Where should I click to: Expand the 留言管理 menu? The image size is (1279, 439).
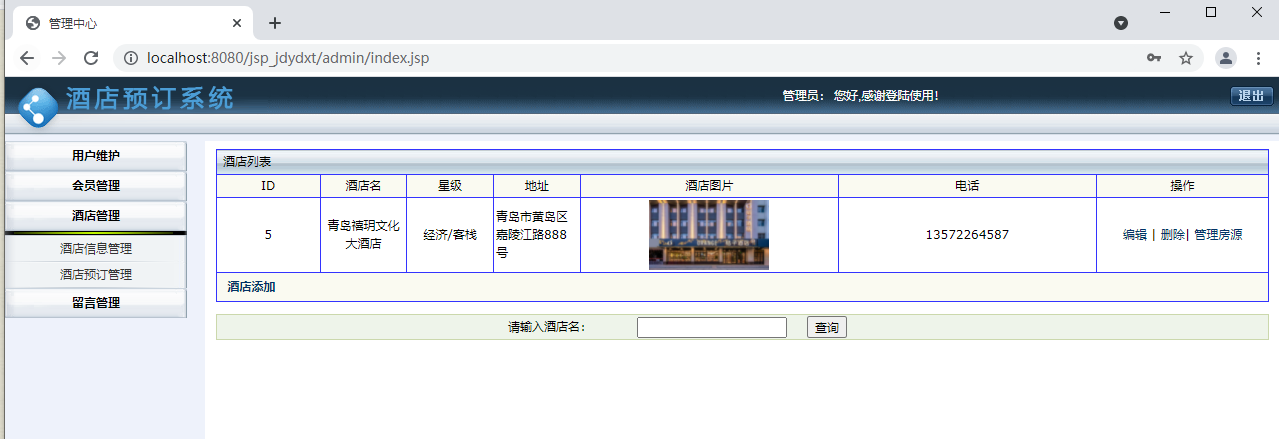pos(96,303)
